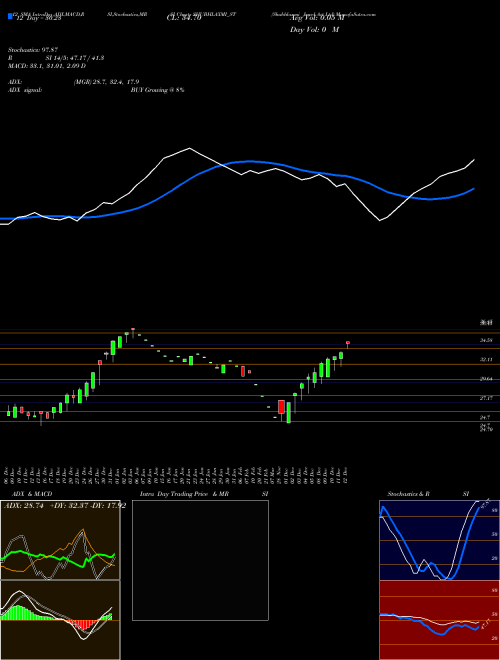Select the (MGR) 28.7, 32.4, 17.9 values
The width and height of the screenshot is (500, 660).
[106, 82]
